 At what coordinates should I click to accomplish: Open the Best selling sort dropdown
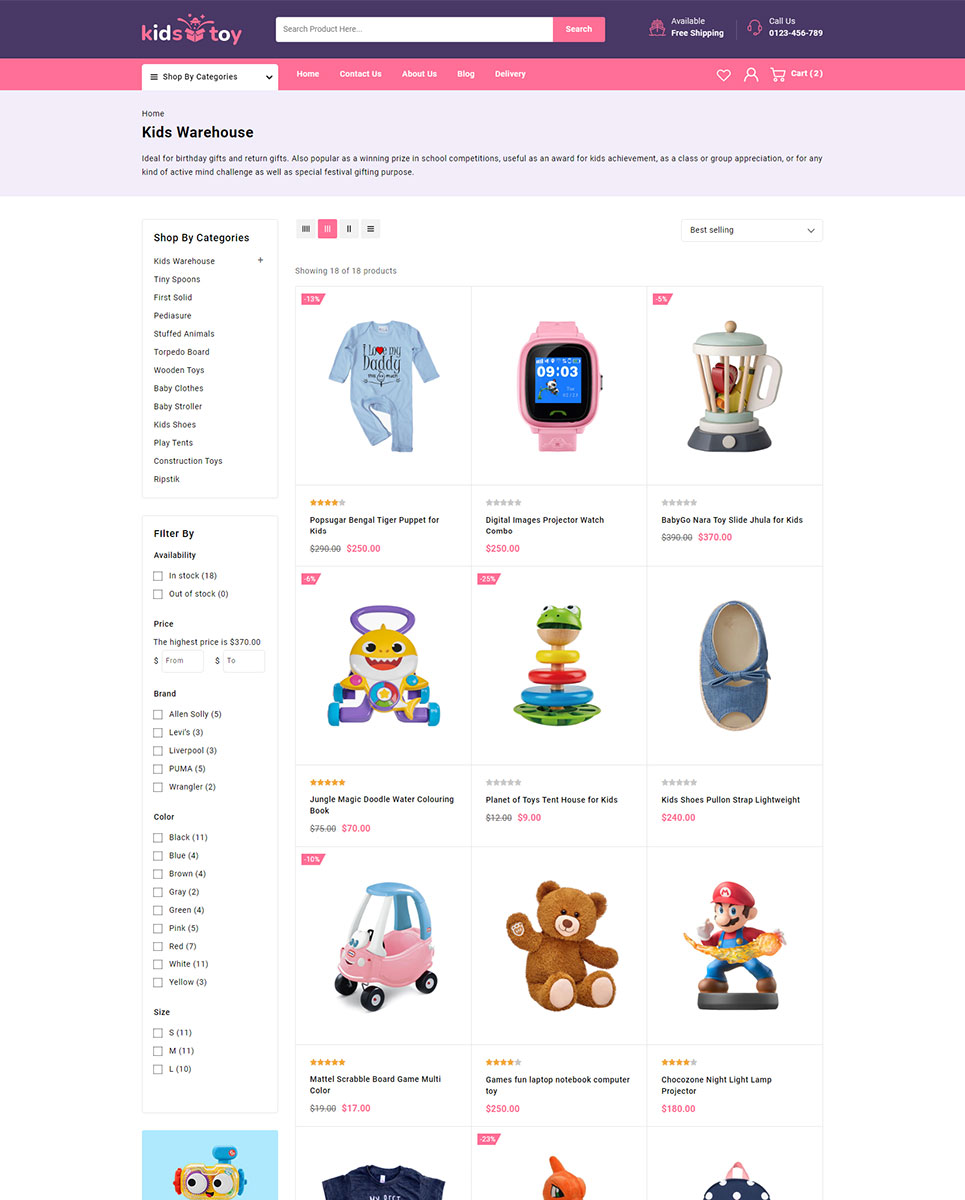click(752, 230)
